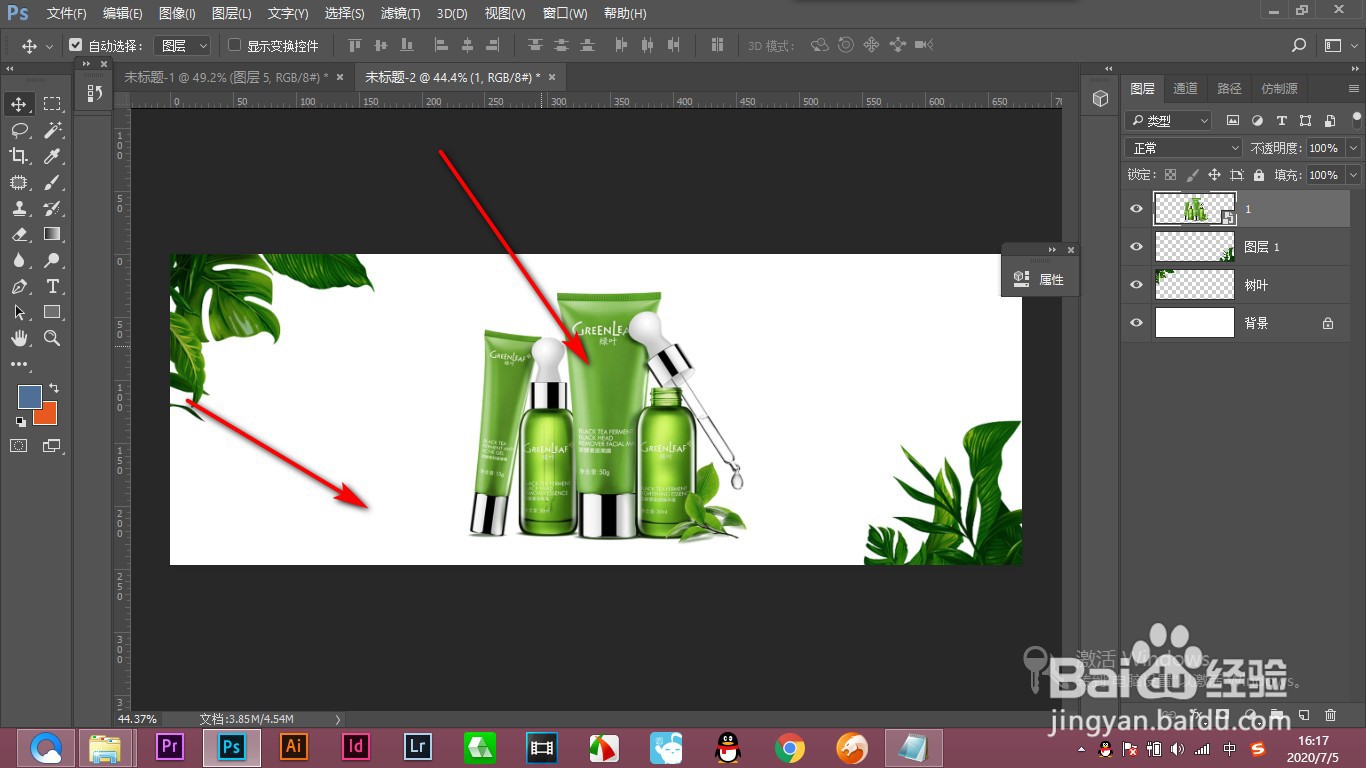Select the History Brush tool

coord(52,208)
